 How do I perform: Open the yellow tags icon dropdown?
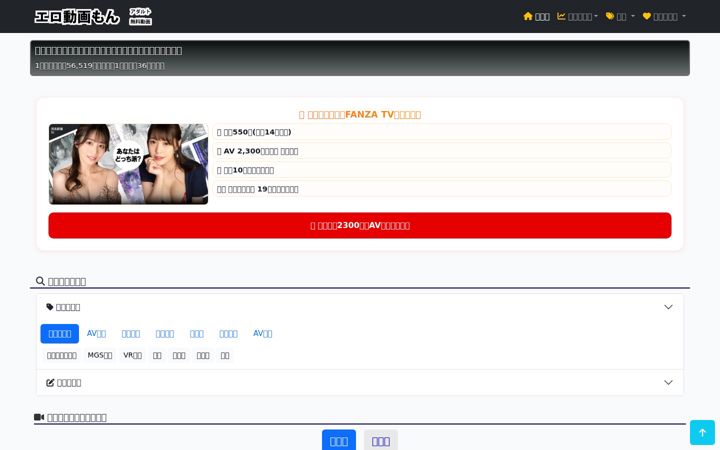coord(620,17)
